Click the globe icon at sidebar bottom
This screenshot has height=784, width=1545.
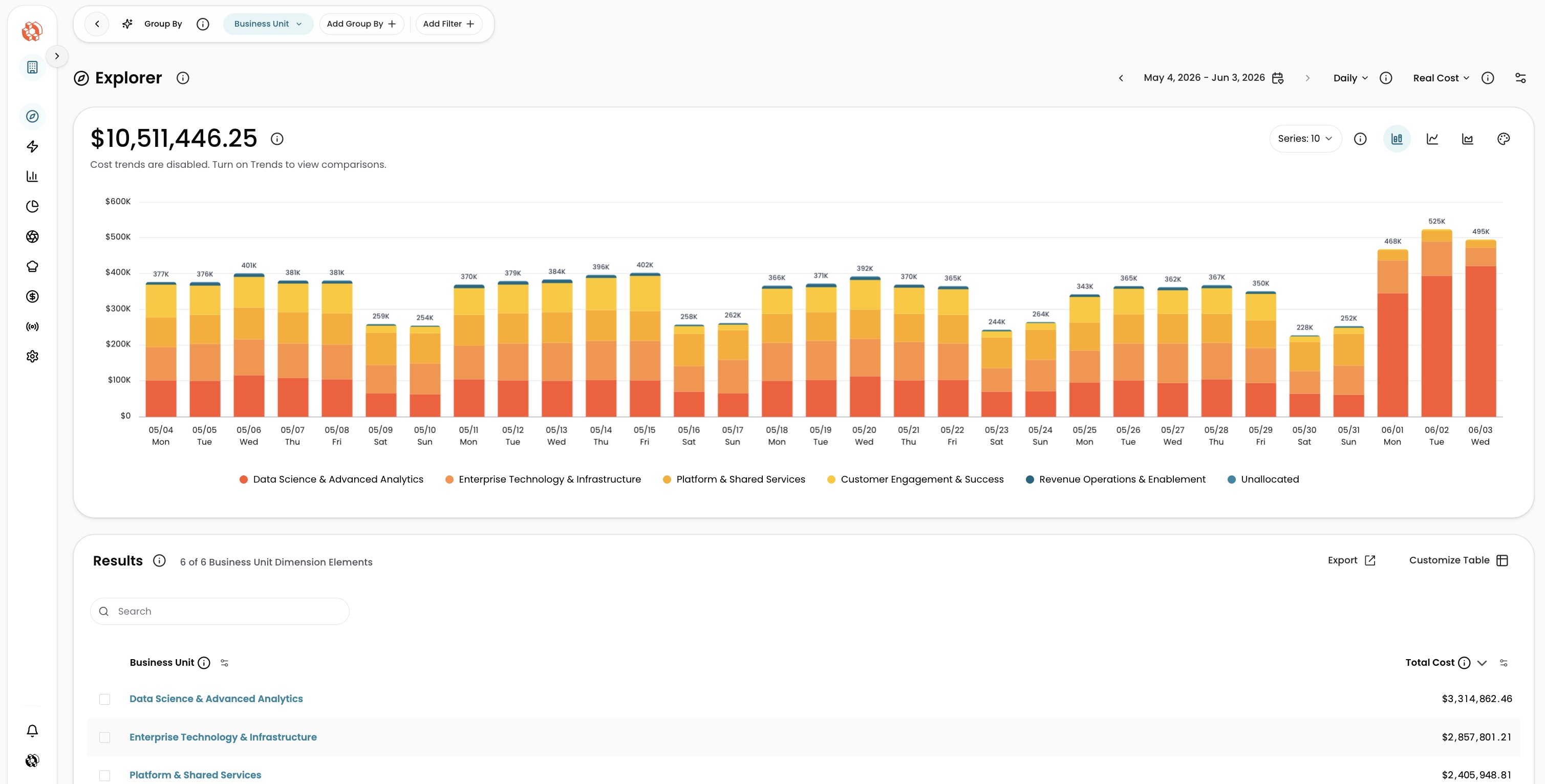point(32,760)
